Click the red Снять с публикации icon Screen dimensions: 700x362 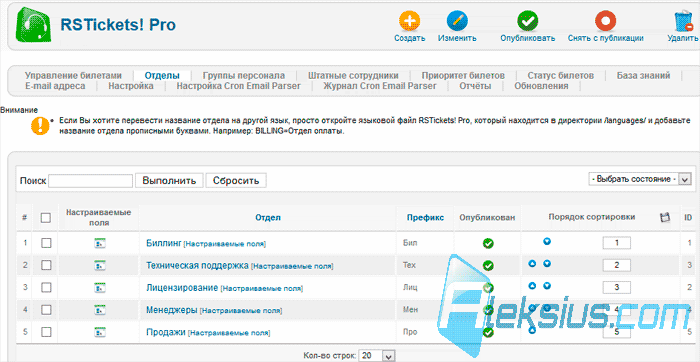[x=605, y=21]
